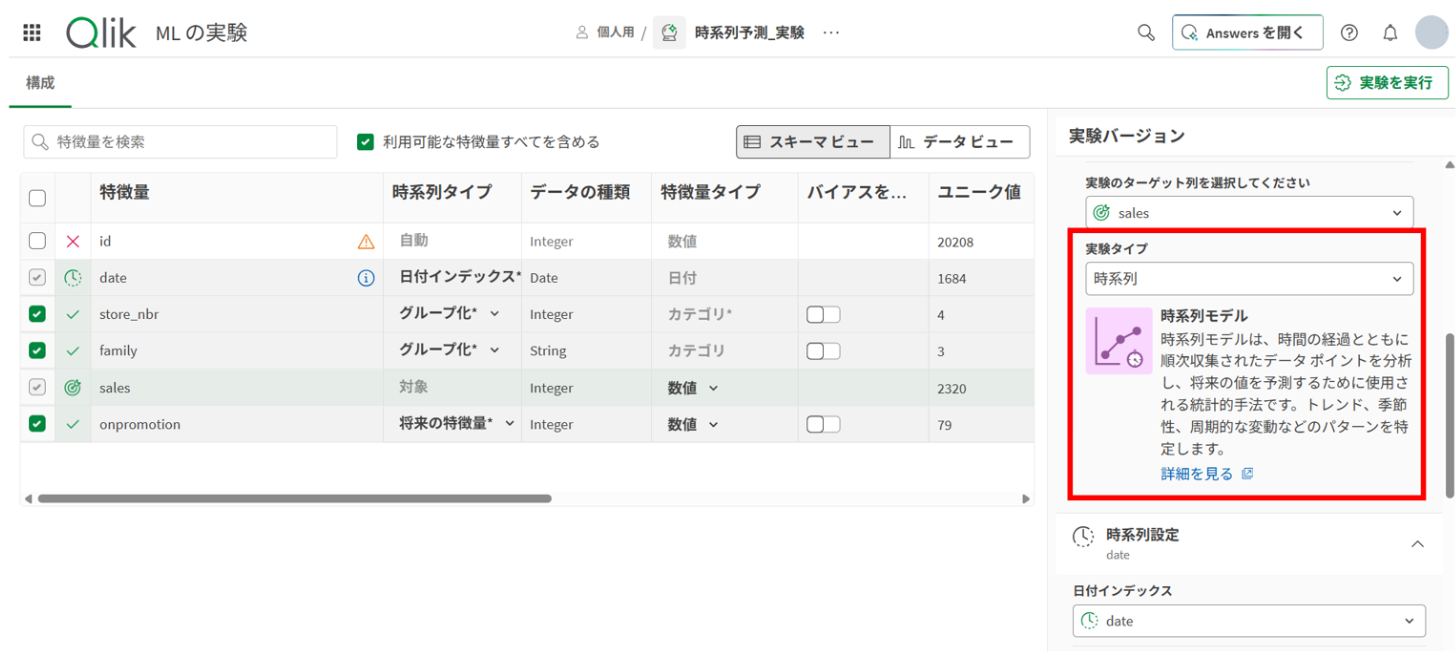Open 数値 feature type dropdown for onpromotion
The image size is (1456, 660).
point(693,424)
